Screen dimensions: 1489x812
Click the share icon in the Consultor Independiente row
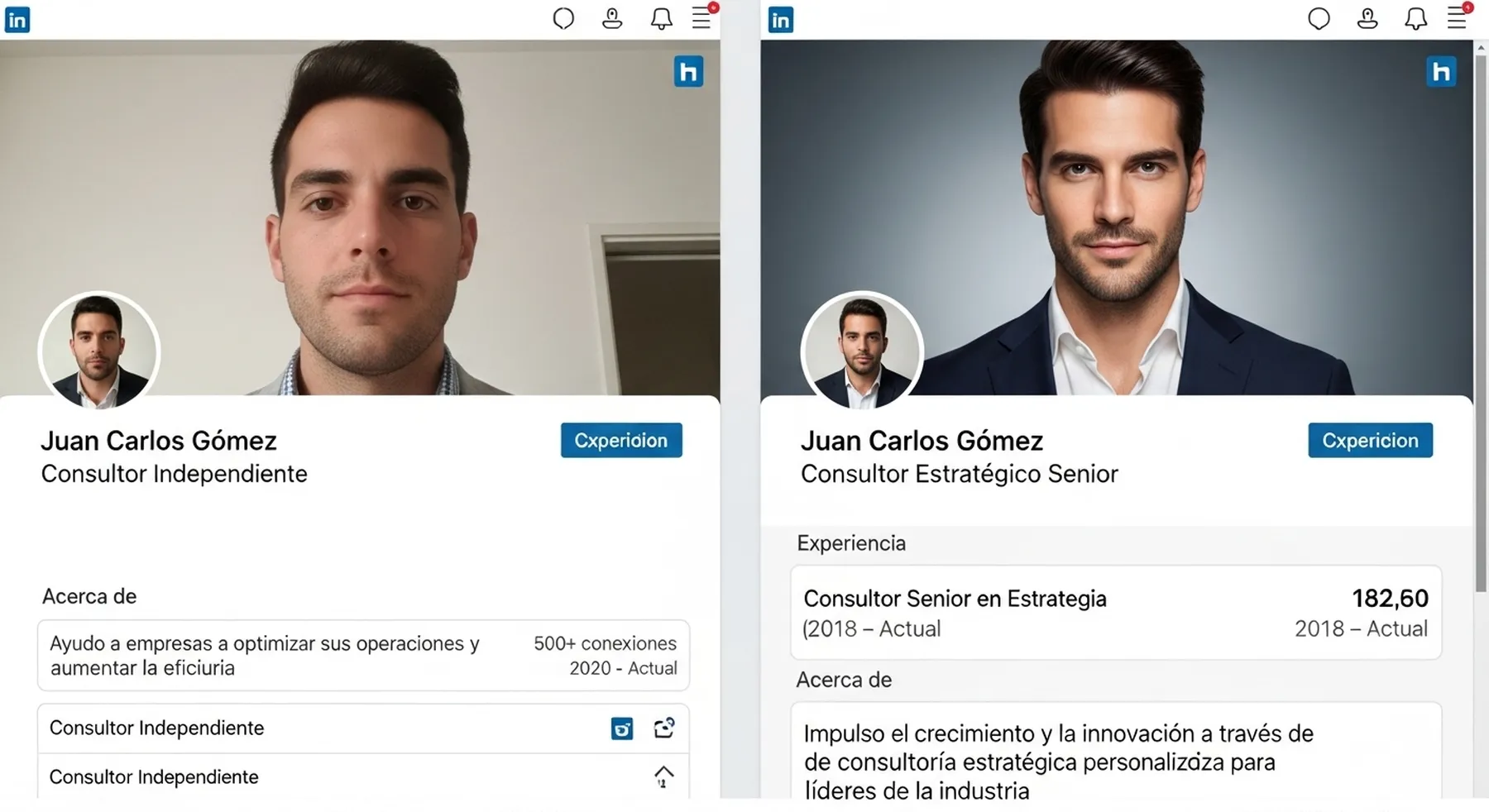point(664,728)
